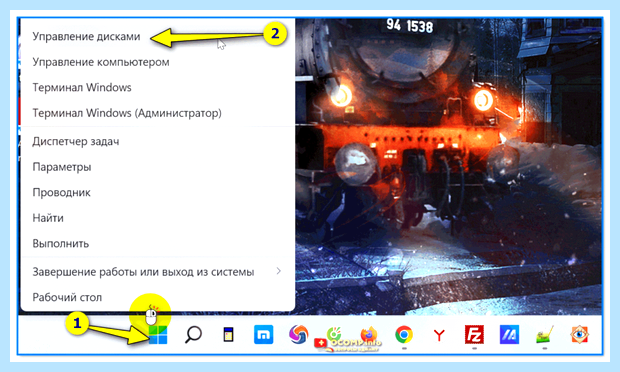Image resolution: width=620 pixels, height=372 pixels.
Task: Launch Maxthon browser from taskbar
Action: click(x=263, y=335)
